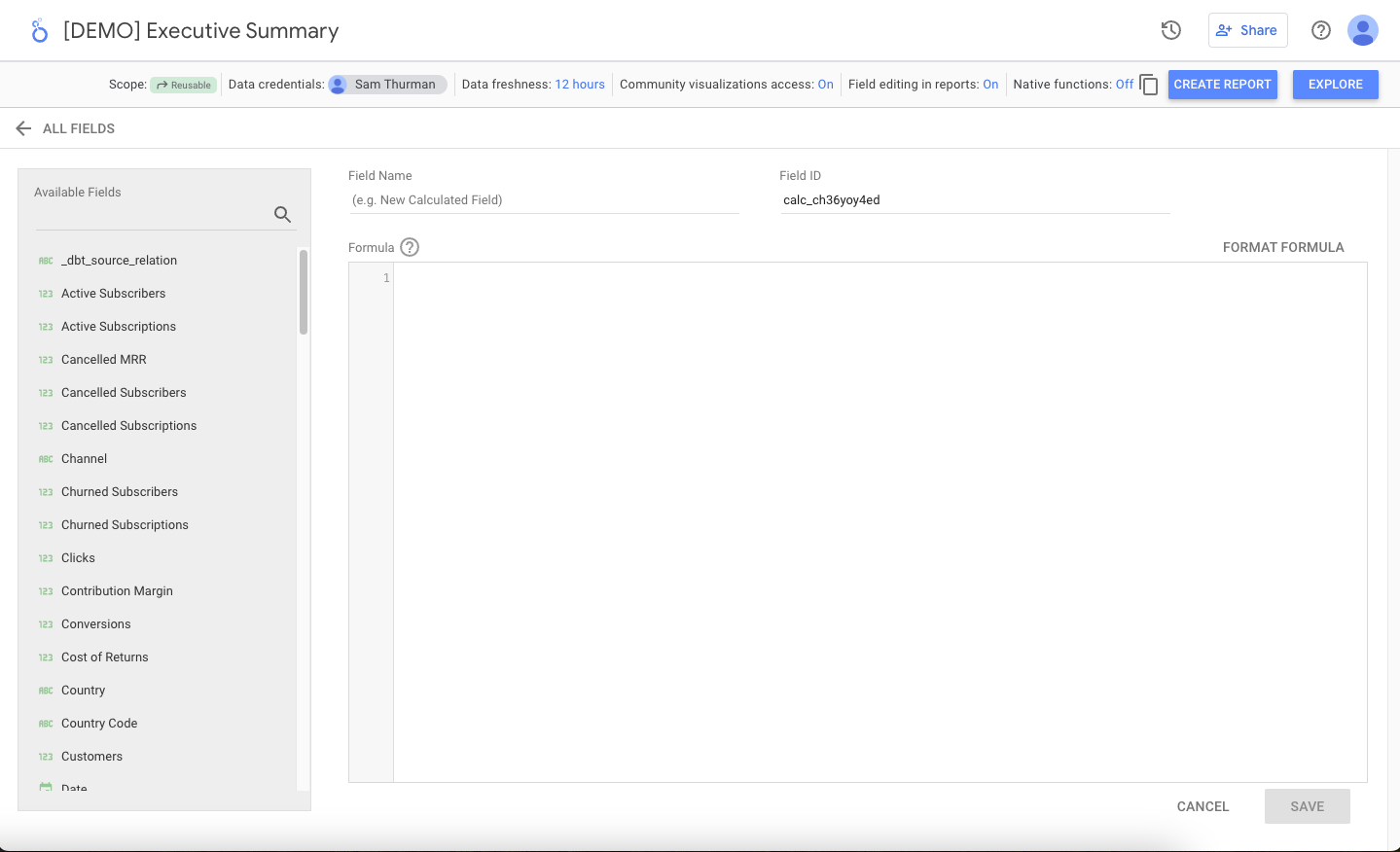The width and height of the screenshot is (1400, 852).
Task: Open the user account avatar
Action: (1363, 30)
